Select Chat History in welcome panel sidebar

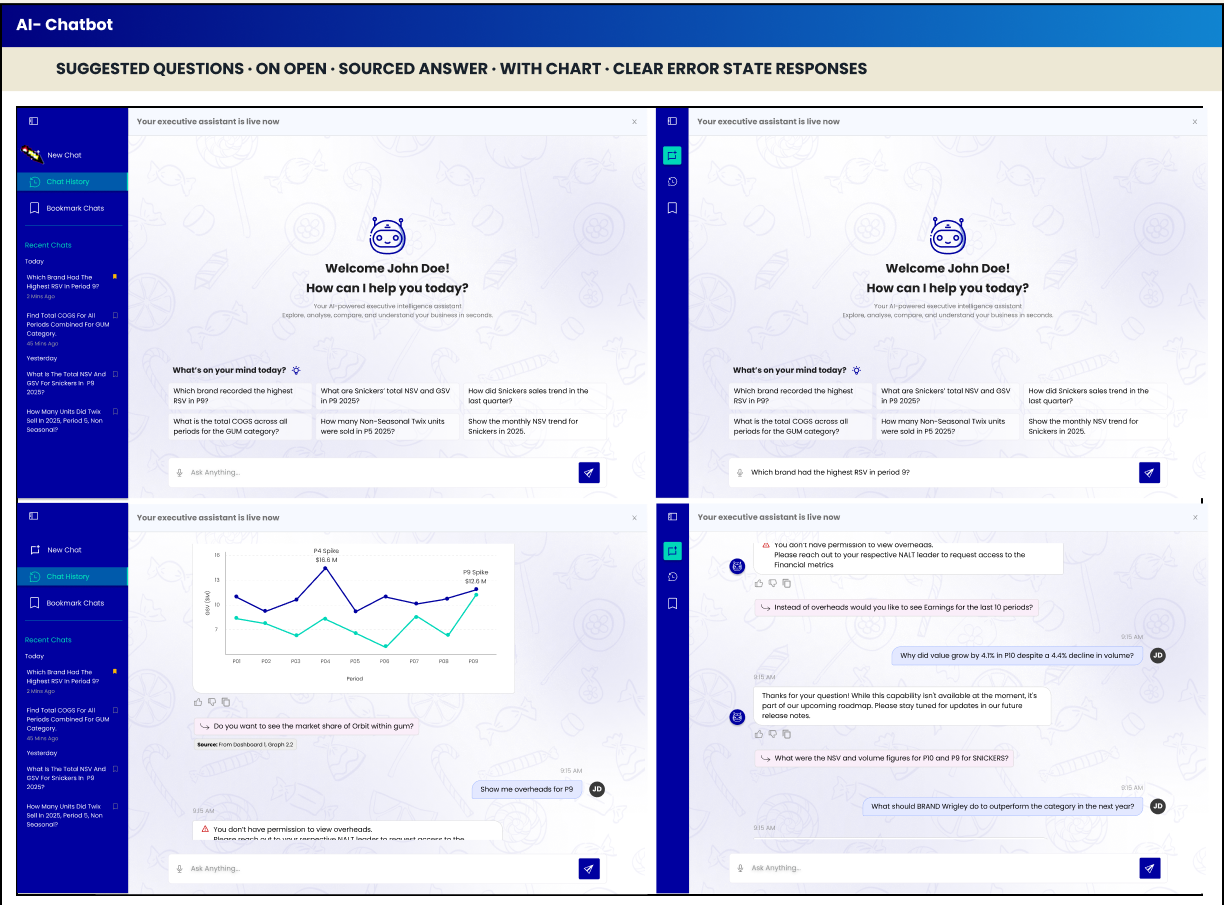(x=73, y=182)
